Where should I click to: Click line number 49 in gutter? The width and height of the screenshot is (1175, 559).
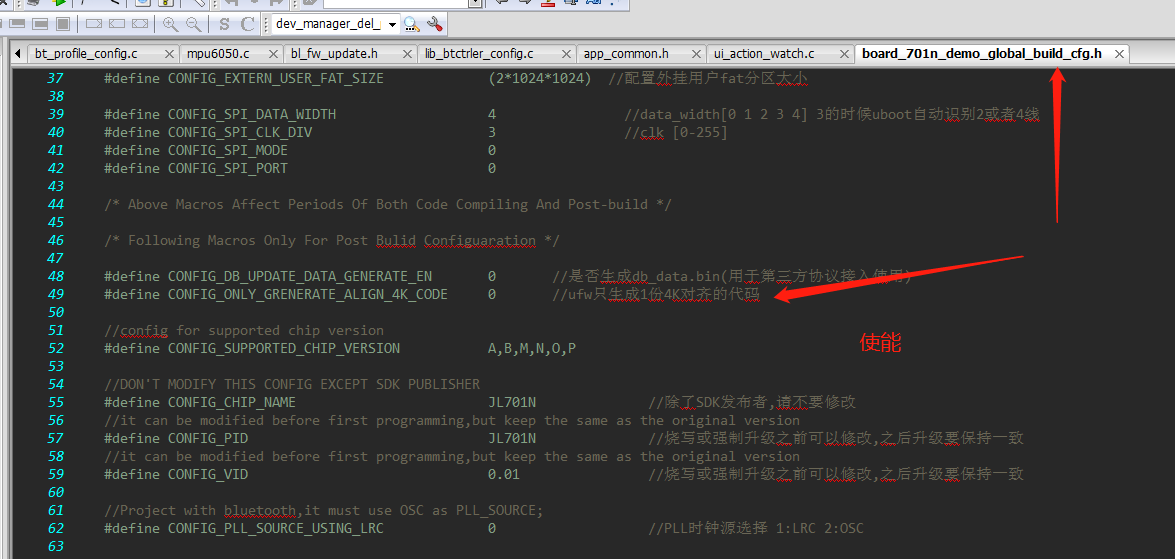(55, 294)
